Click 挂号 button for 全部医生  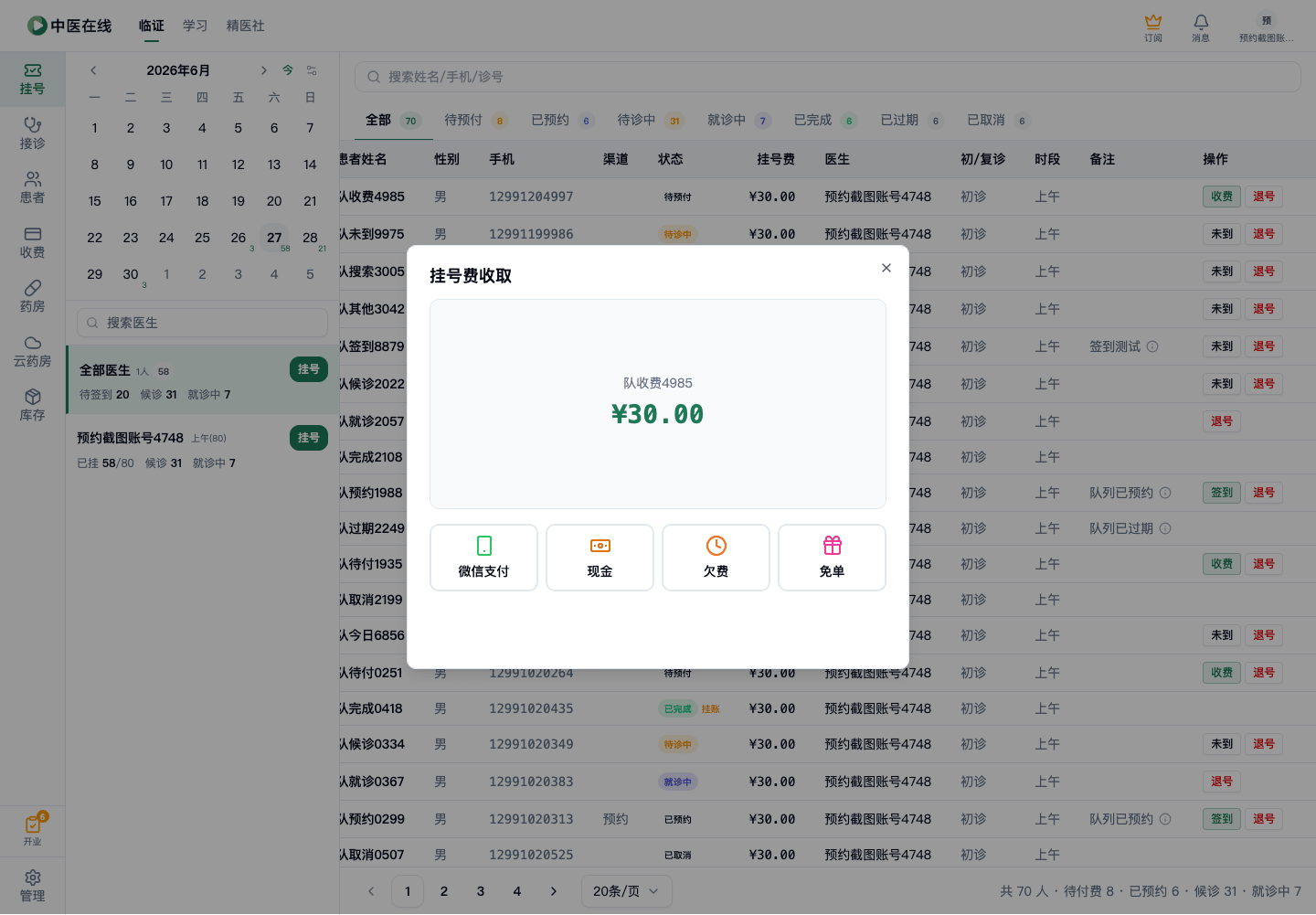click(x=309, y=369)
